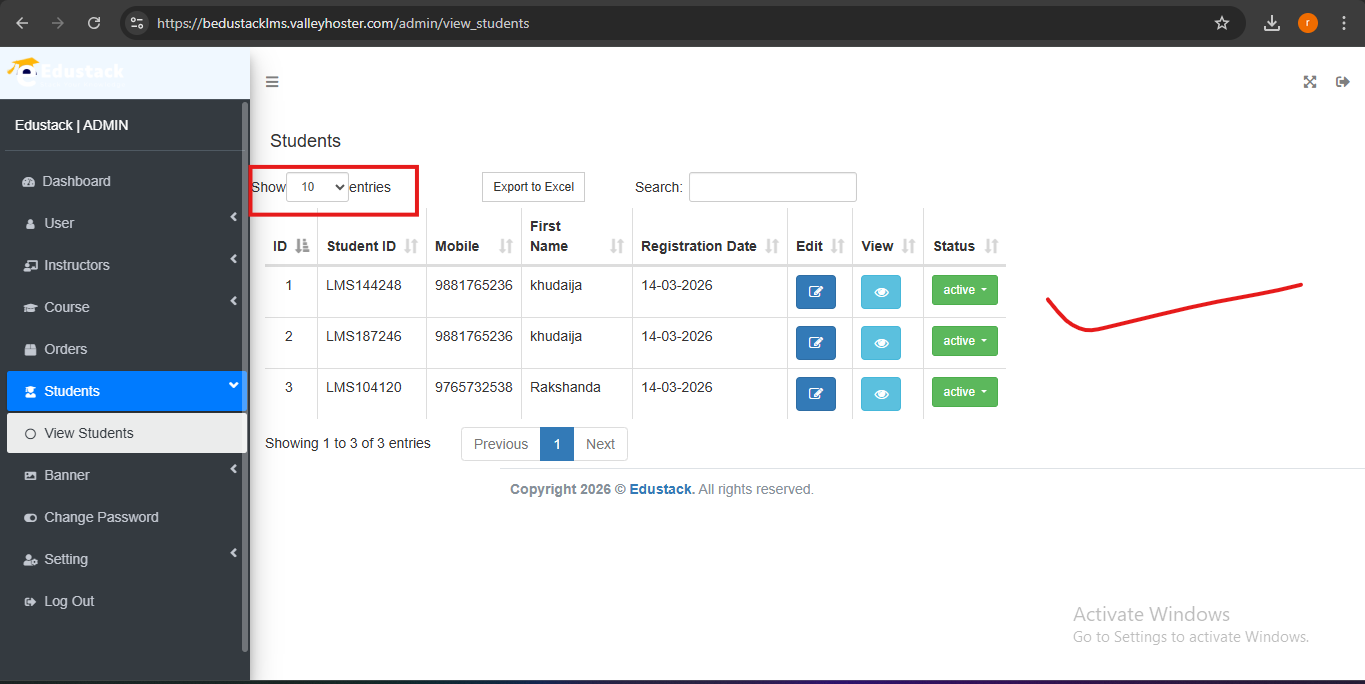The width and height of the screenshot is (1365, 684).
Task: Enter fullscreen with the expand icon
Action: point(1310,82)
